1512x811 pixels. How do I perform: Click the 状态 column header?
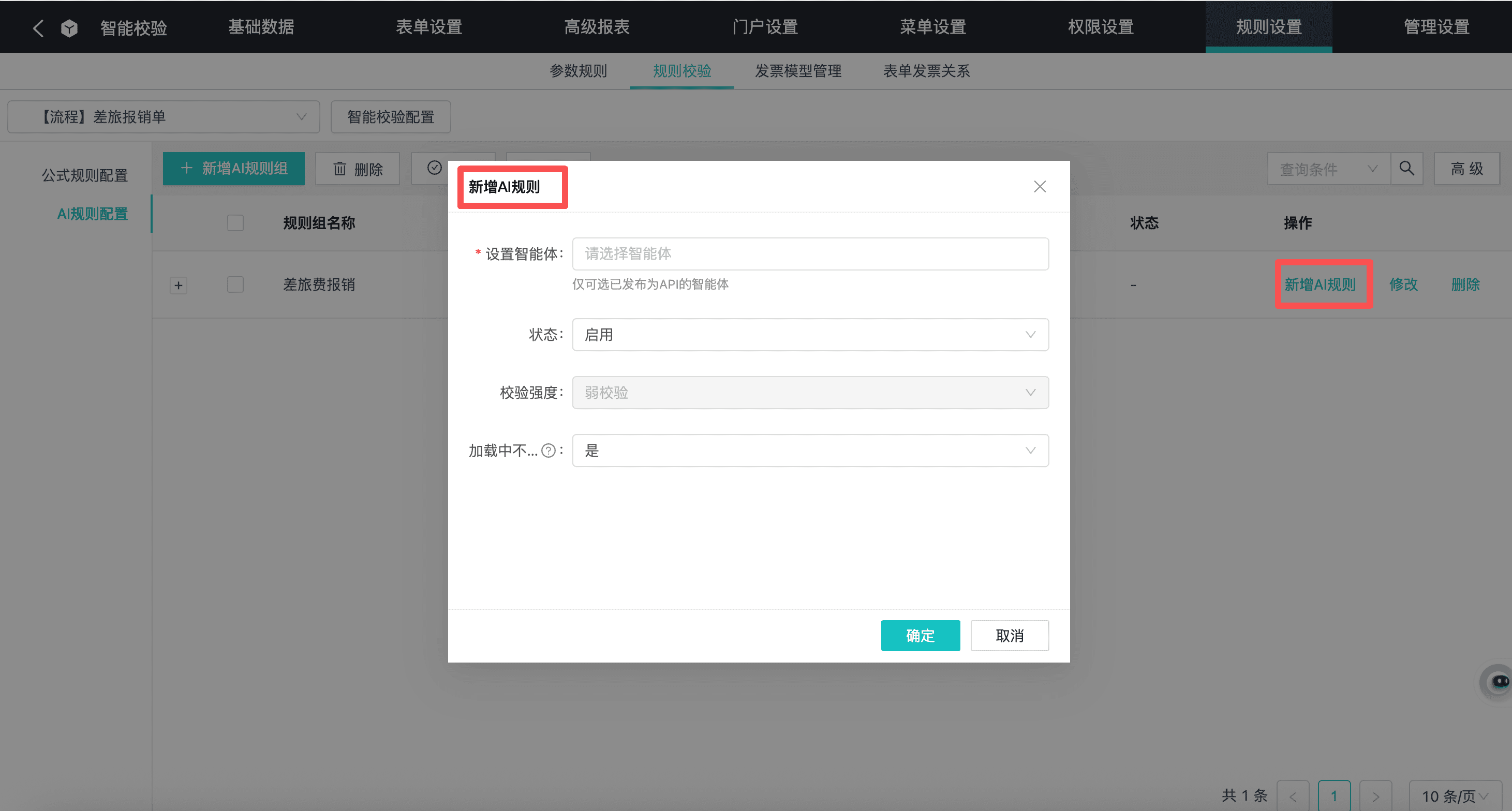pyautogui.click(x=1145, y=223)
